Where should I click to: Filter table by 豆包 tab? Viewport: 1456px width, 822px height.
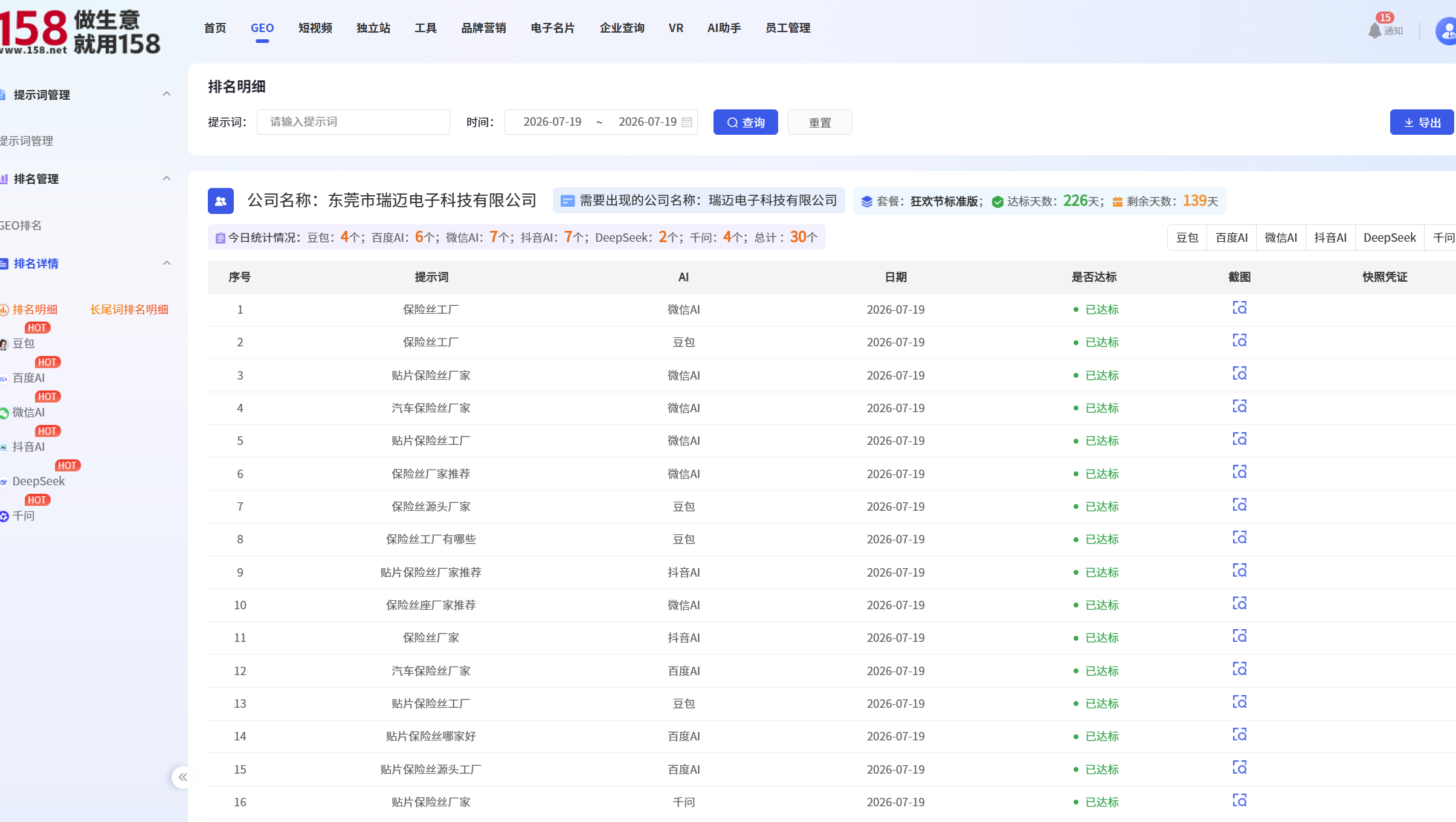[1187, 238]
